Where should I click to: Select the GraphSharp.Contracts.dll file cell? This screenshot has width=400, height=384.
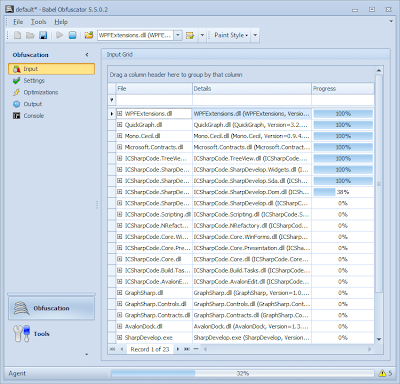[x=154, y=315]
